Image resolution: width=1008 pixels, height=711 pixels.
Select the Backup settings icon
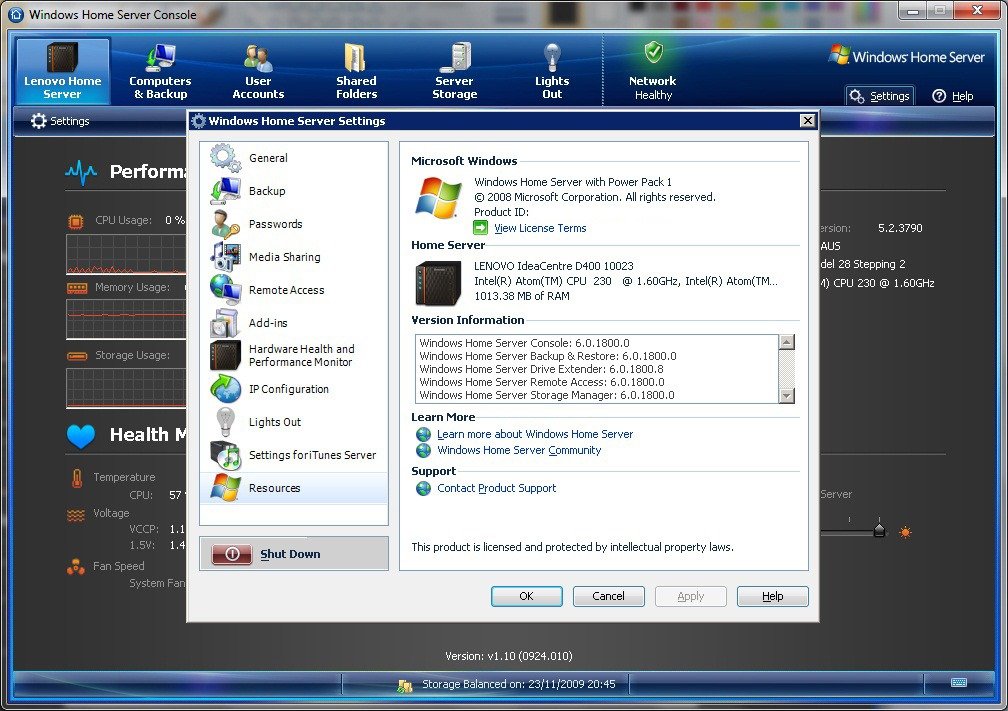coord(225,190)
